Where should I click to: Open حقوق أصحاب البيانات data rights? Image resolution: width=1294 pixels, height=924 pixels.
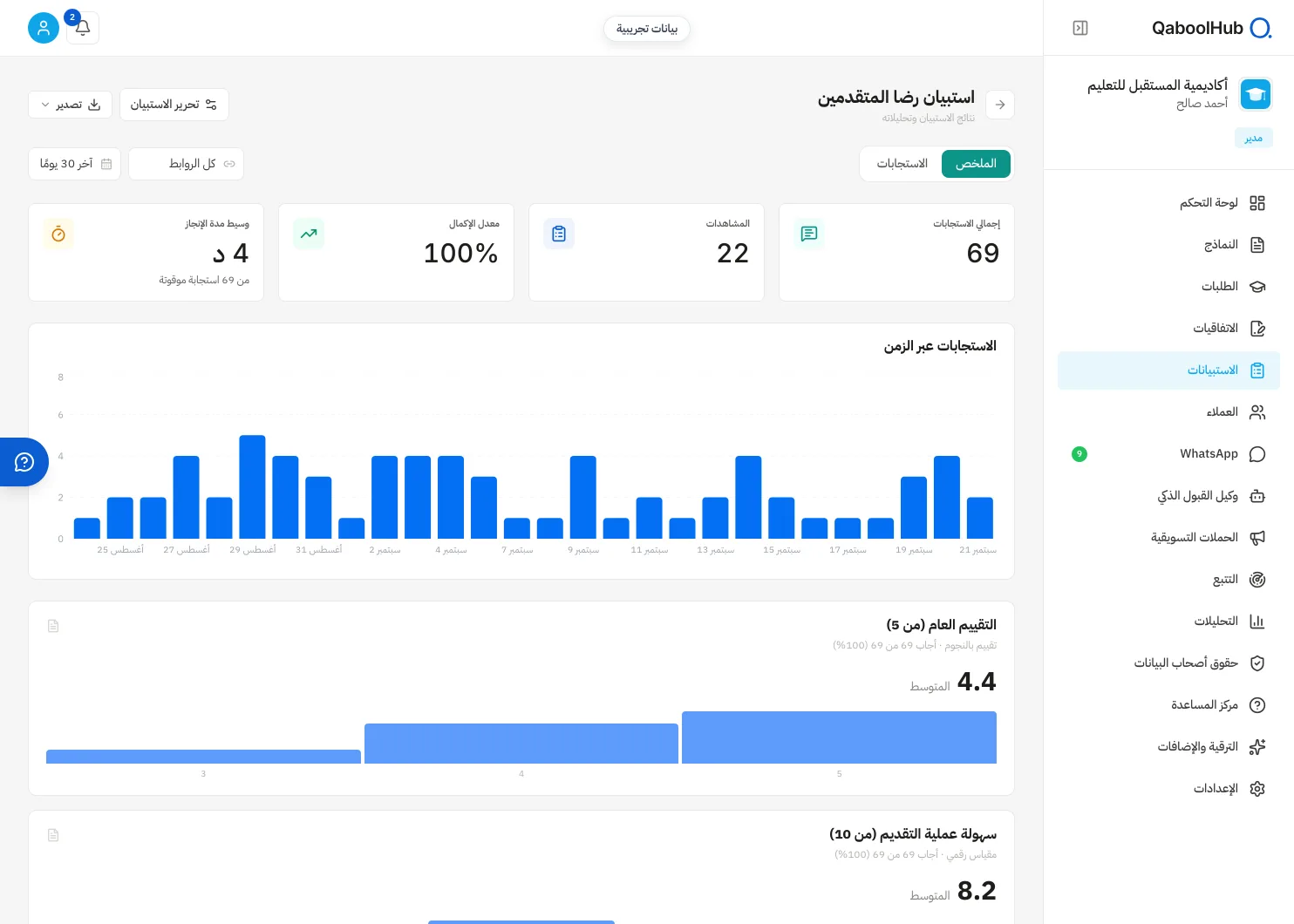[x=1168, y=663]
